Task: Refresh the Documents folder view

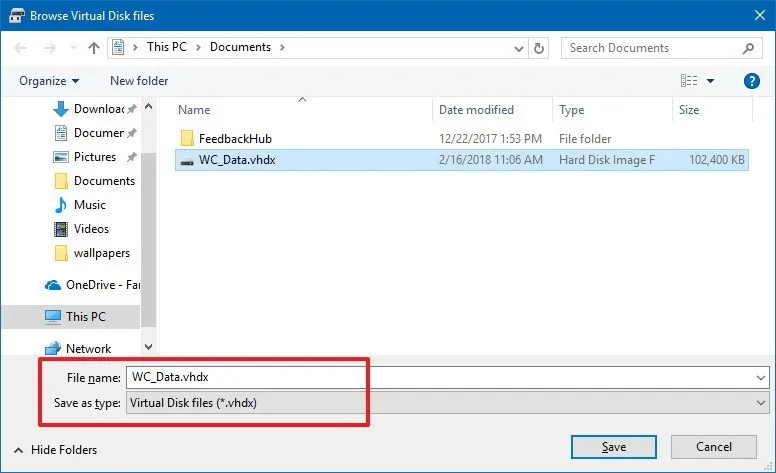Action: 538,48
